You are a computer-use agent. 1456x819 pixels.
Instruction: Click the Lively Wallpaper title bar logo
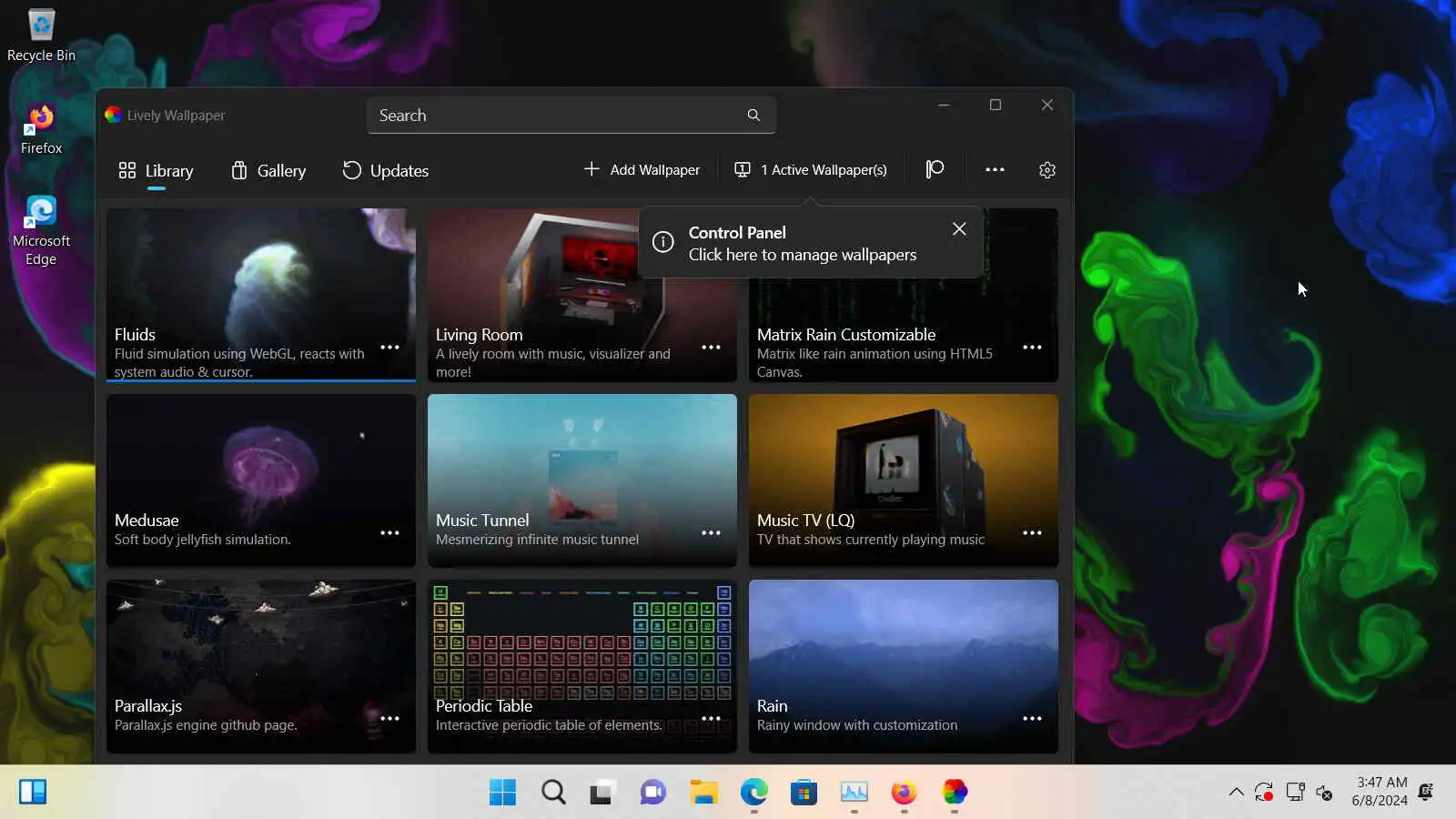[113, 115]
